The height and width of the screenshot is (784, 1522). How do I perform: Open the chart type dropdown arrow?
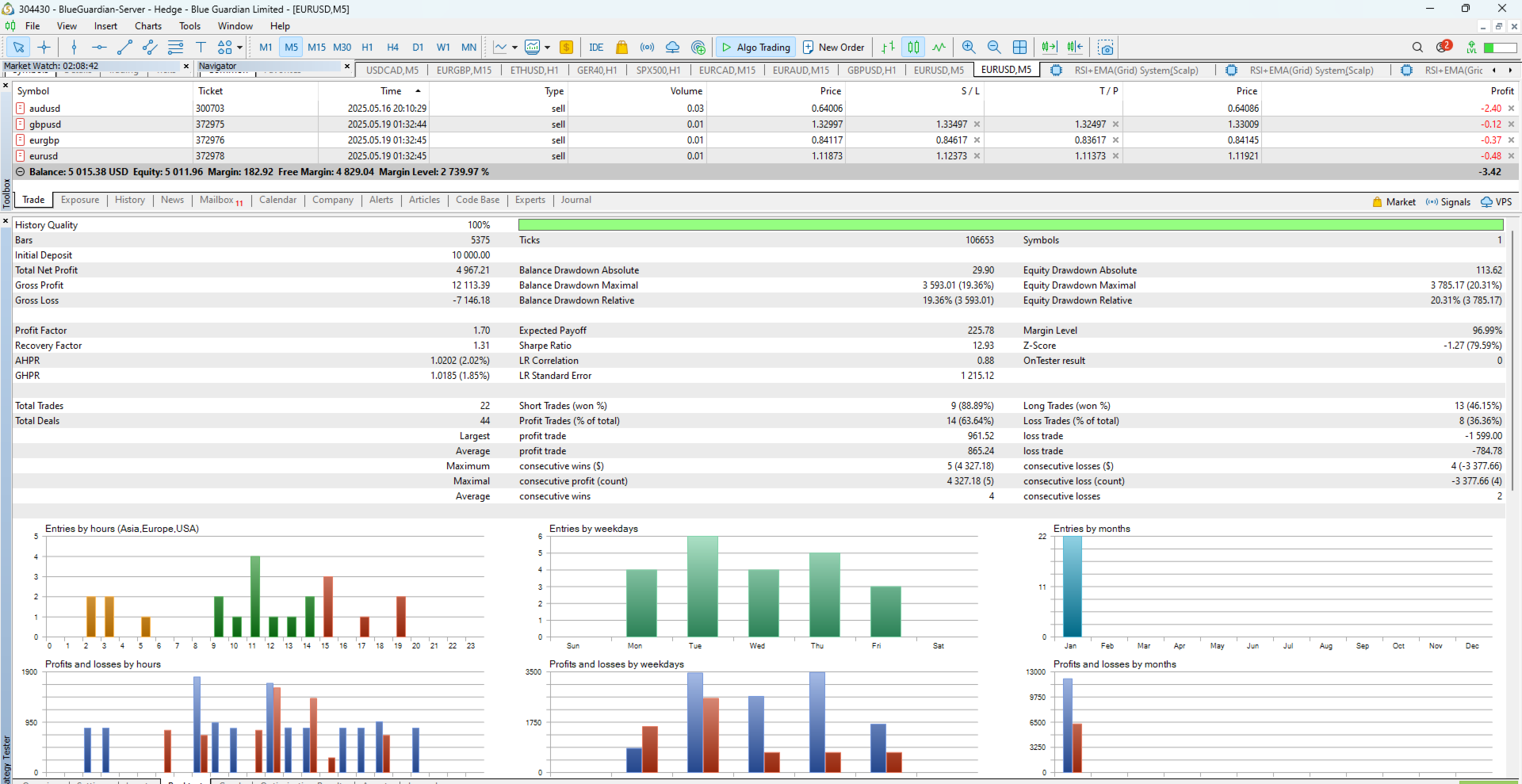point(514,48)
